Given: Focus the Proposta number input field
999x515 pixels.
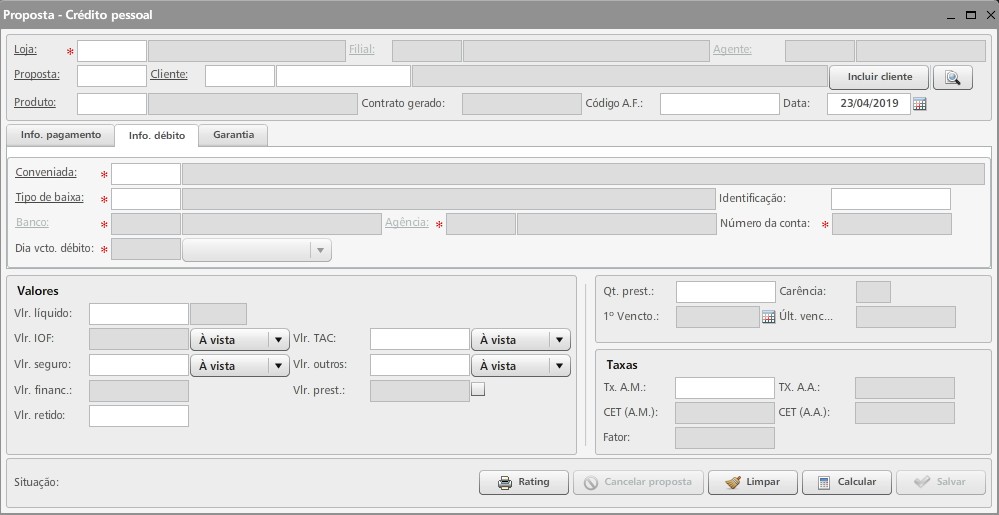Looking at the screenshot, I should 112,76.
